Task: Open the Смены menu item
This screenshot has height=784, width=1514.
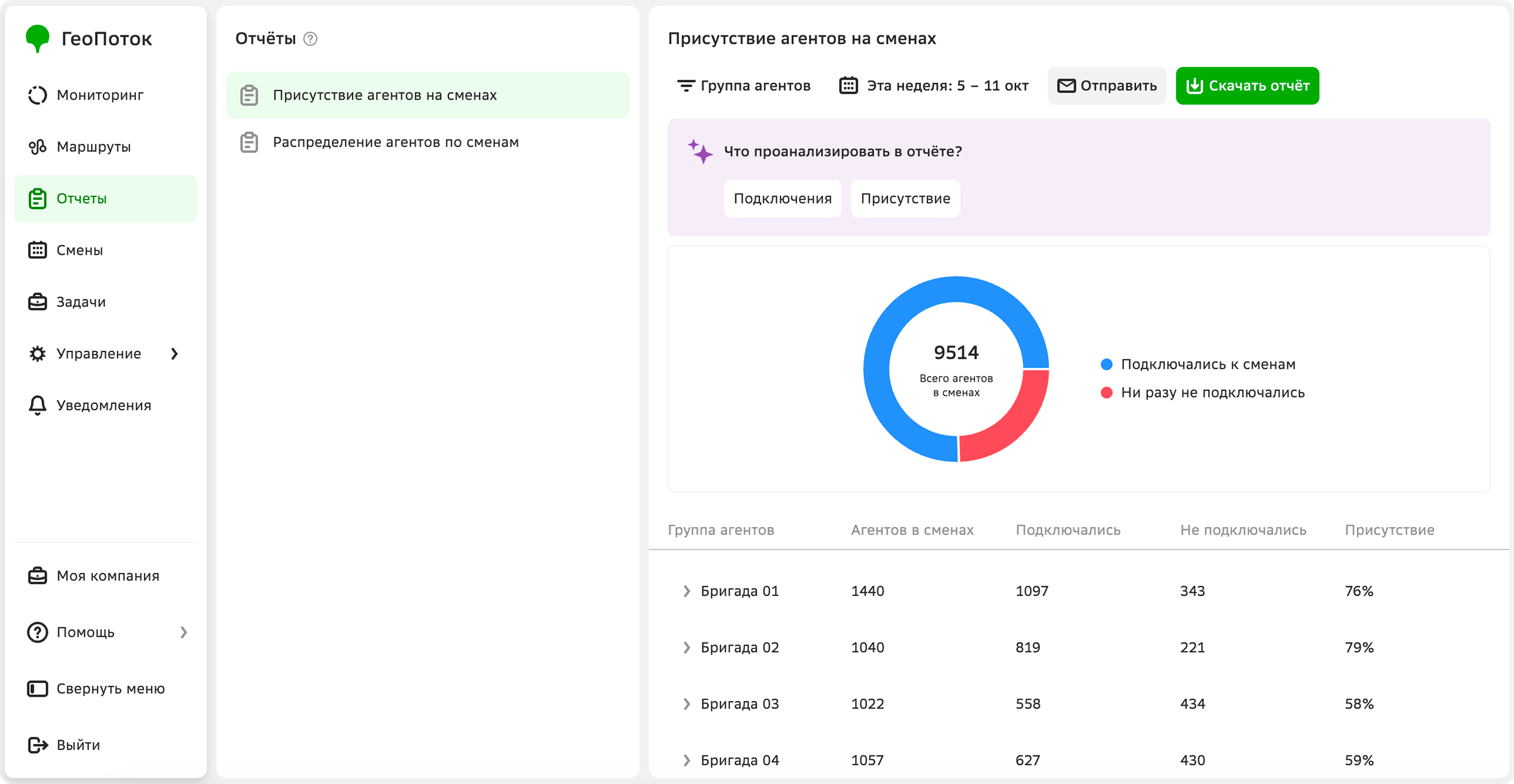Action: [106, 250]
